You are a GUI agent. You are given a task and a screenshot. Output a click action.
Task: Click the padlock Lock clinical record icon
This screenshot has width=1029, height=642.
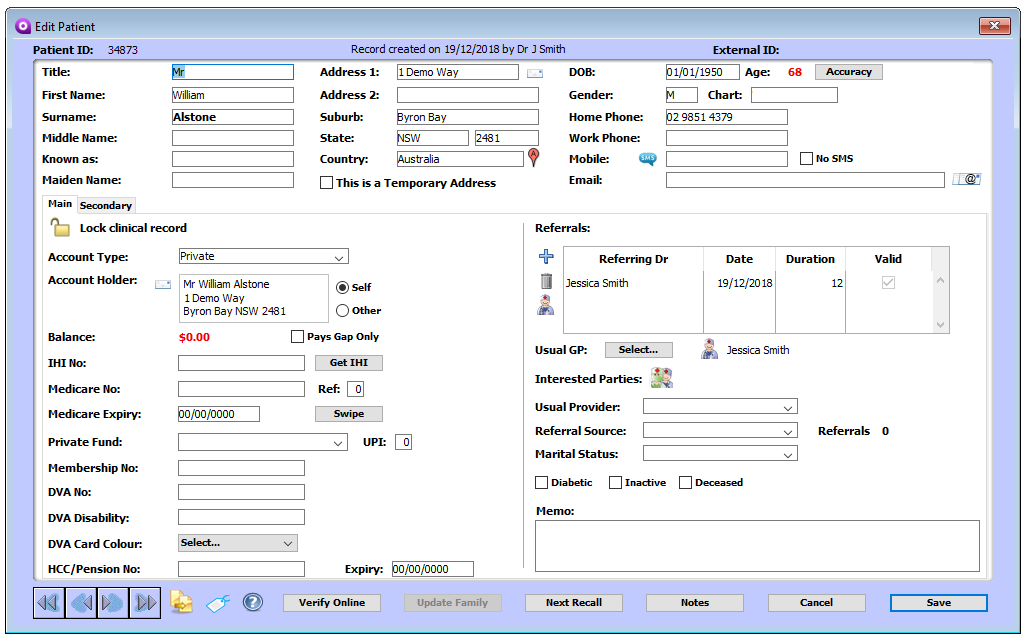[60, 228]
